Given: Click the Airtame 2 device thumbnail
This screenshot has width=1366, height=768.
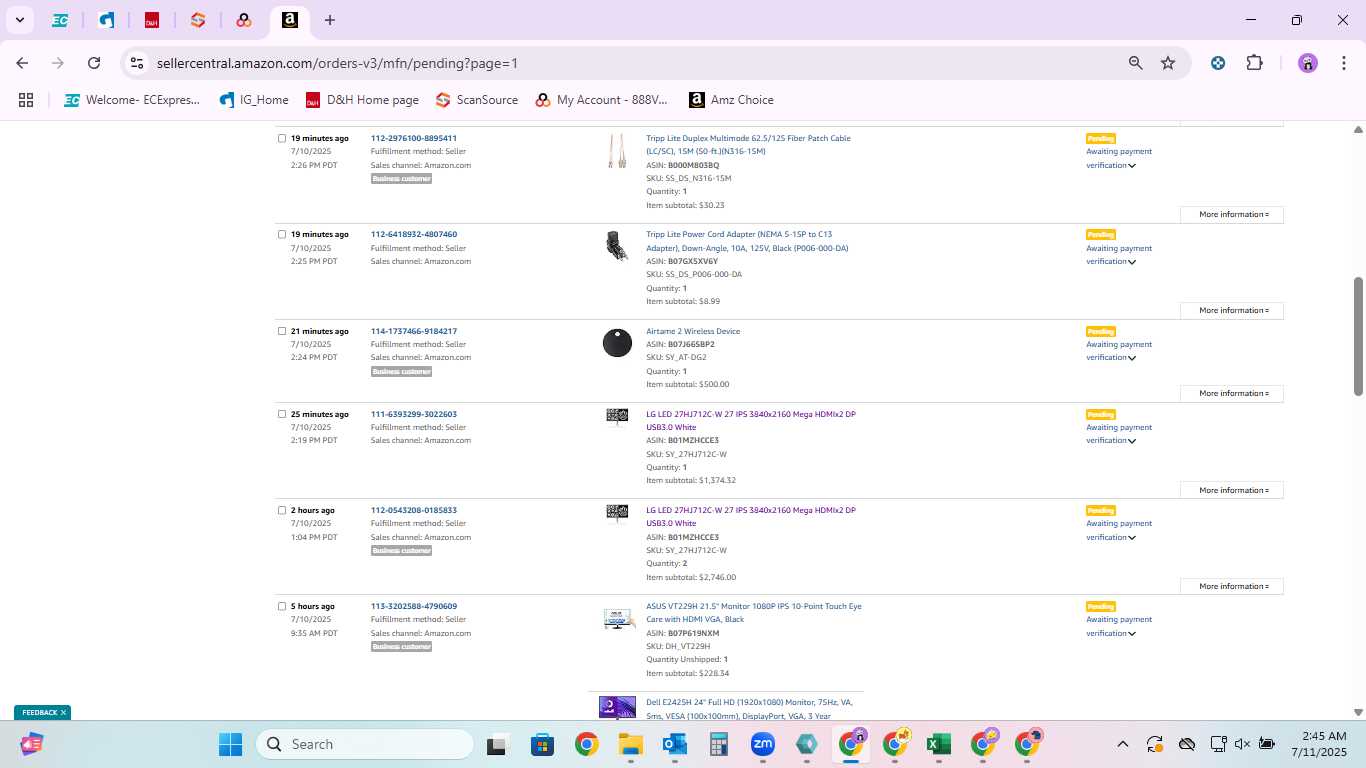Looking at the screenshot, I should coord(617,343).
